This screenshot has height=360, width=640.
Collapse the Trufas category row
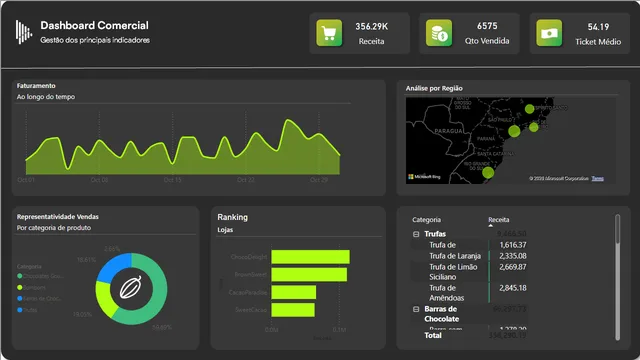pos(416,234)
